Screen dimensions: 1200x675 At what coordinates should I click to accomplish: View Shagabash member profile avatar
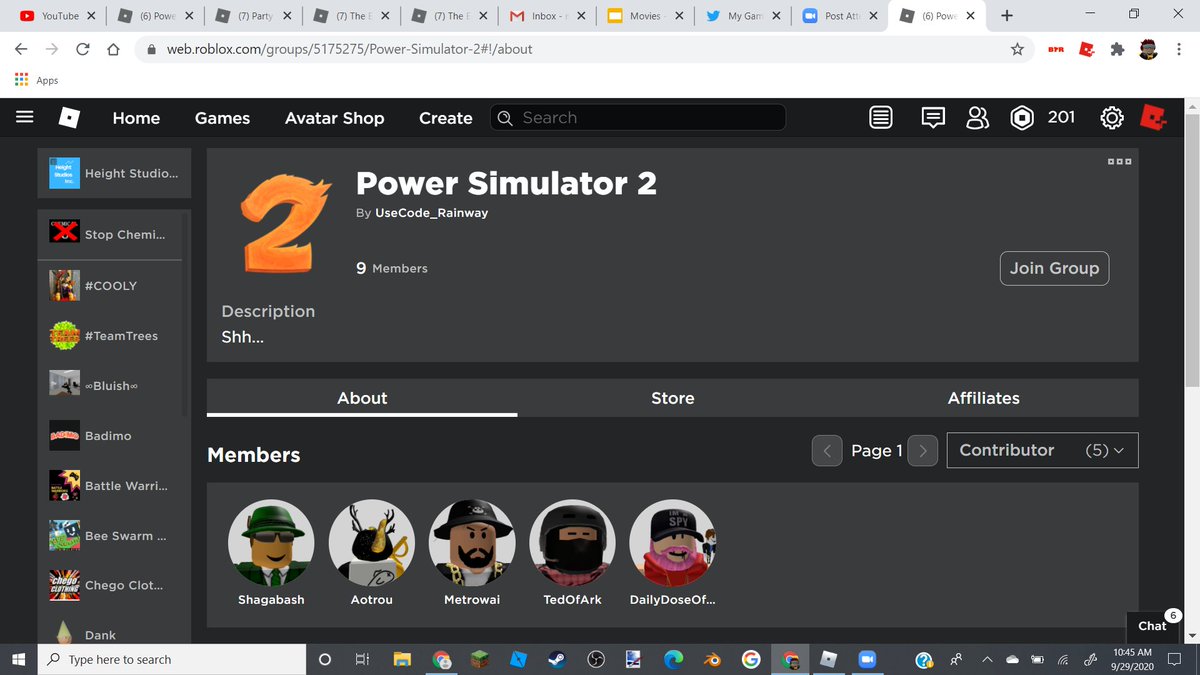point(271,543)
